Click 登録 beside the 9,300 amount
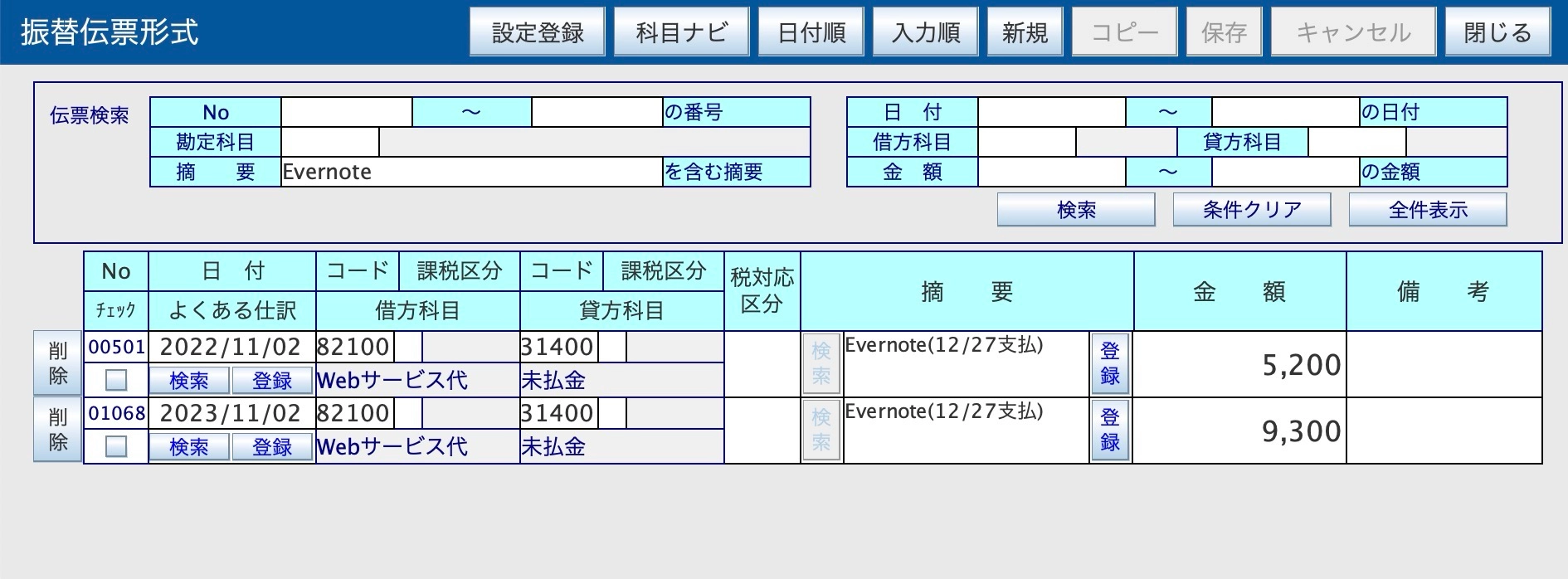The width and height of the screenshot is (1568, 579). [1110, 431]
